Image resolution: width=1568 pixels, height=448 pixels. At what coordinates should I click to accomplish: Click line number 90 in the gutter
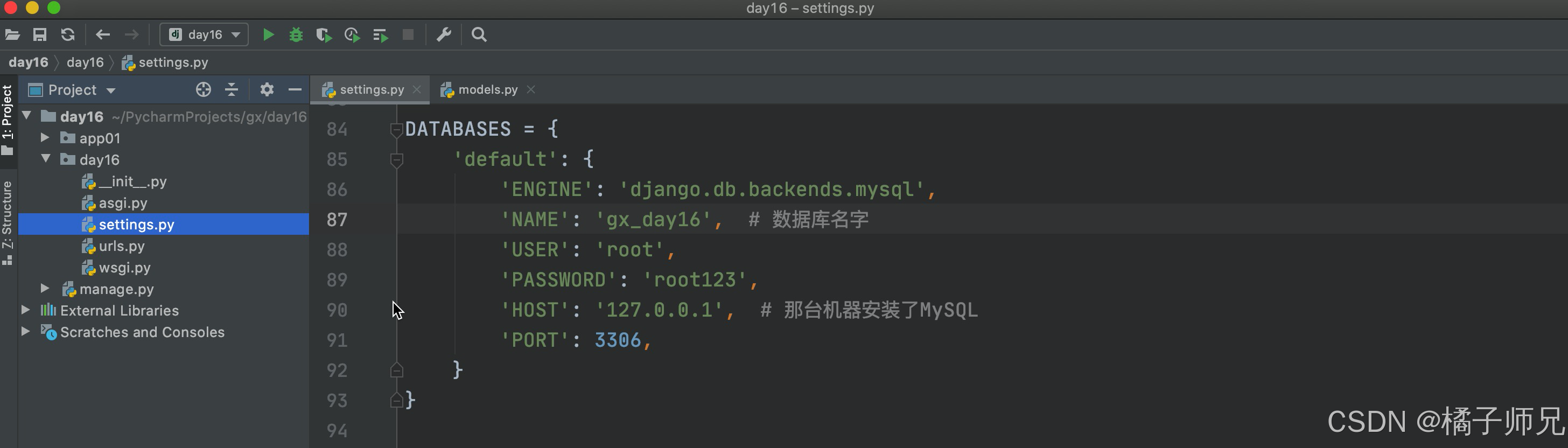(x=337, y=311)
